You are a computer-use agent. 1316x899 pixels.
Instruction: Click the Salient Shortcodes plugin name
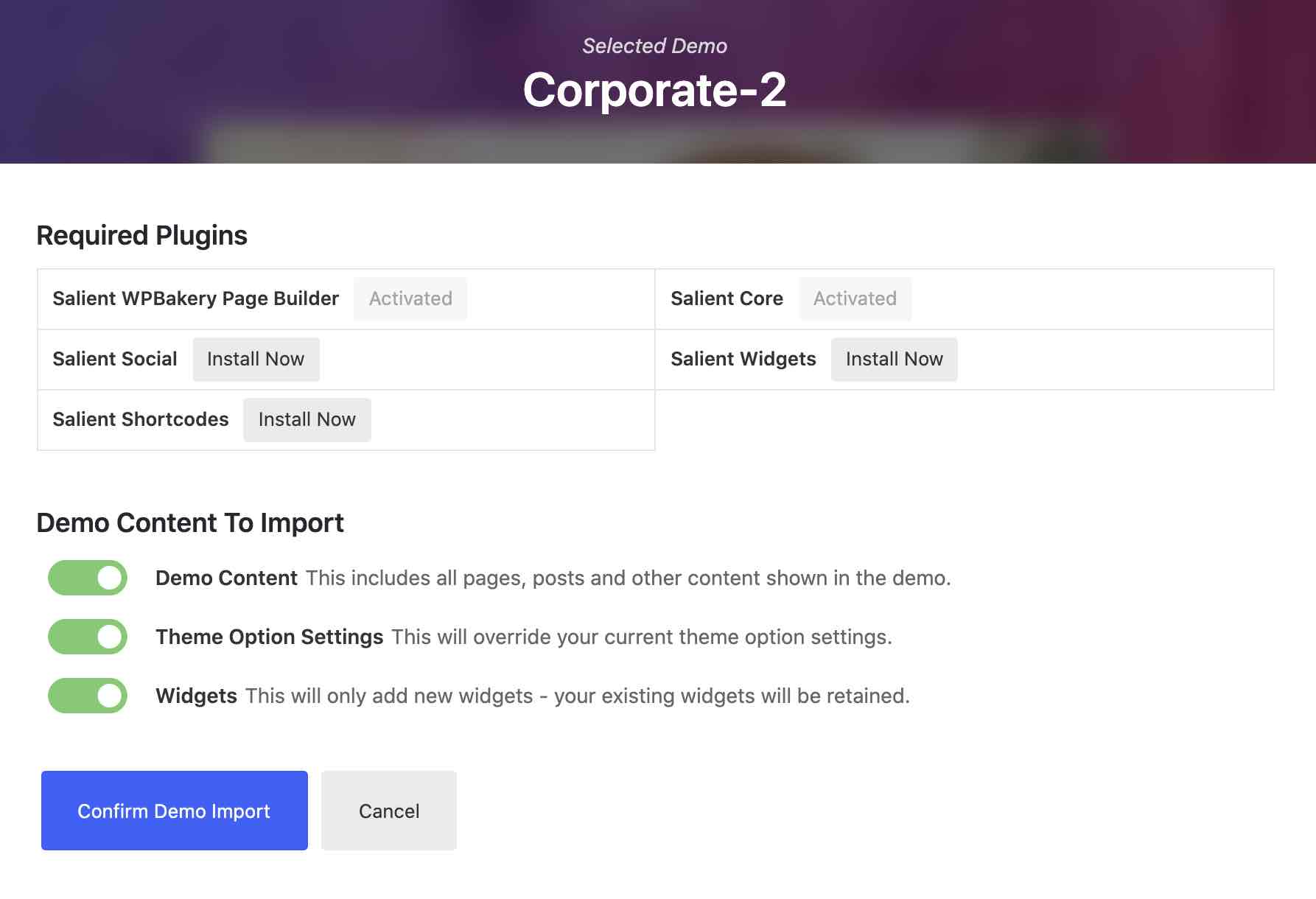point(141,419)
